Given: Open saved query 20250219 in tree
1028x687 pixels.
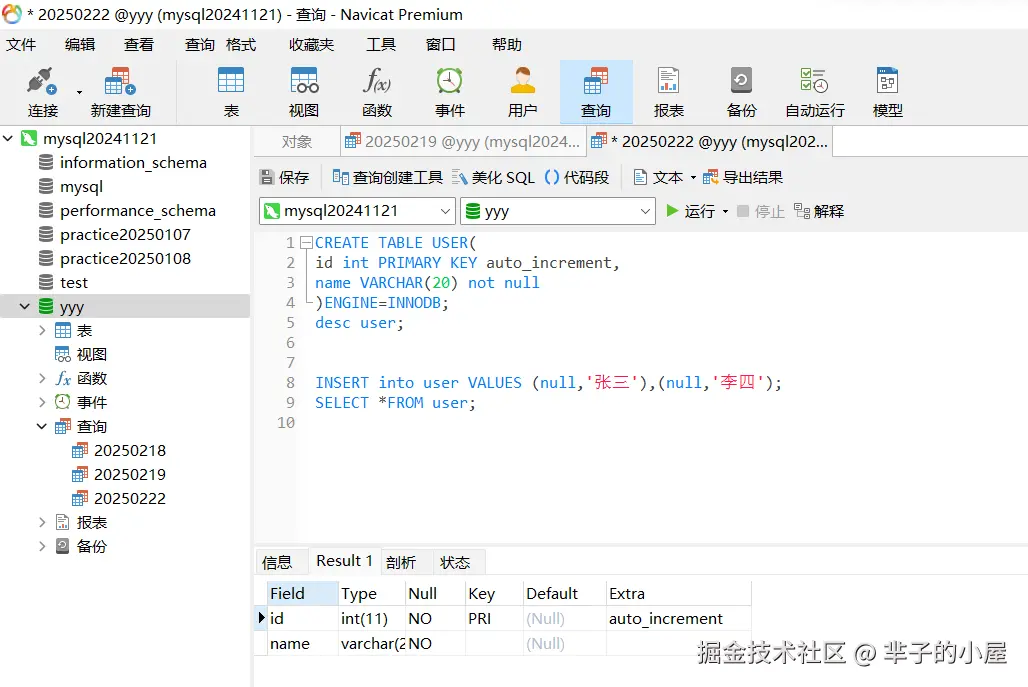Looking at the screenshot, I should [130, 475].
